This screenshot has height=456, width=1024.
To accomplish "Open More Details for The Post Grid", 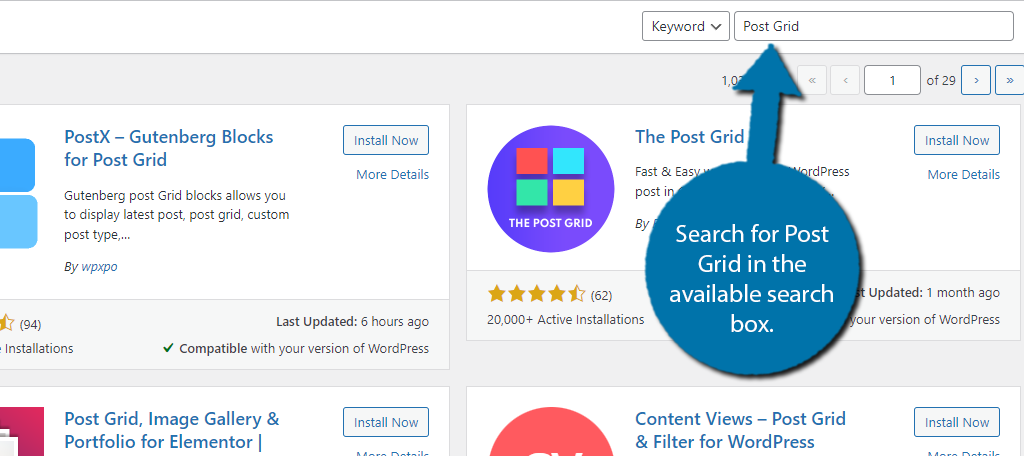I will pos(963,174).
